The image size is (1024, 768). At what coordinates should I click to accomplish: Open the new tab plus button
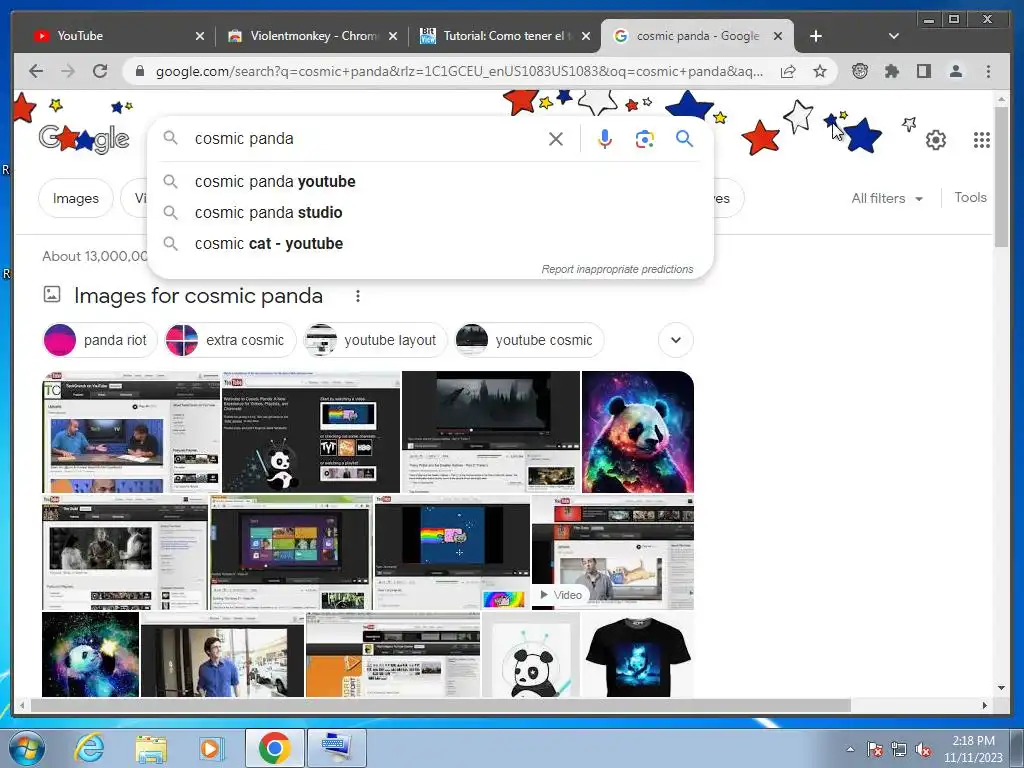point(816,36)
